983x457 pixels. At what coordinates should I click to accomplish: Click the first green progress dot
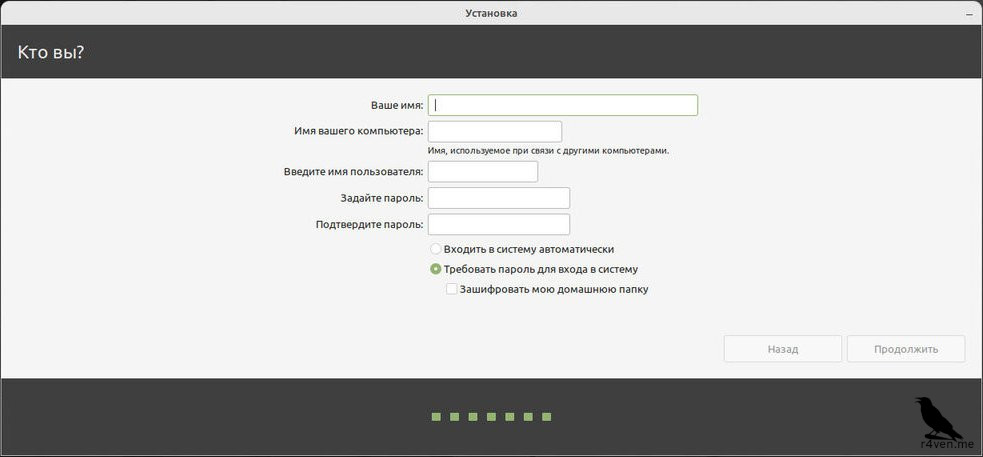[x=436, y=416]
